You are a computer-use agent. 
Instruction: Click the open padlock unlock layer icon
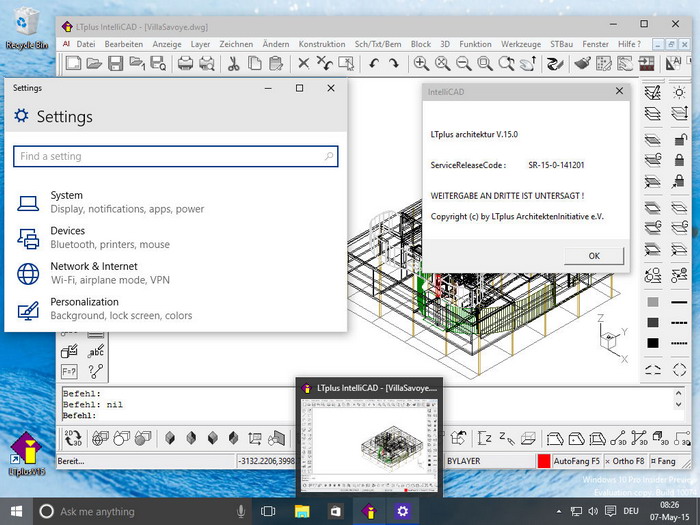tap(679, 139)
